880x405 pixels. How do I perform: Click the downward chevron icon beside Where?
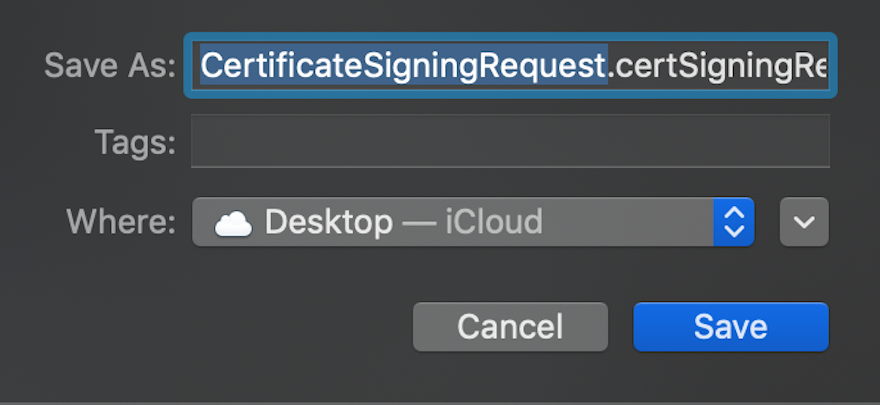point(804,222)
